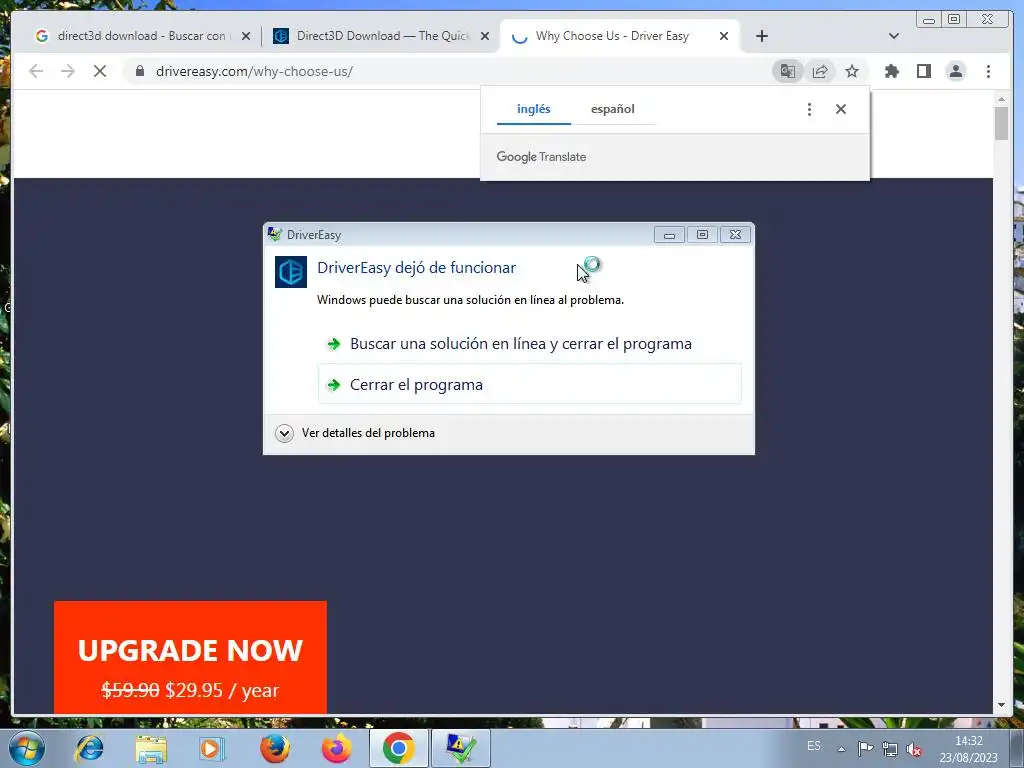Click the page scrollbar down arrow
Screen dimensions: 1024x768
click(1001, 705)
